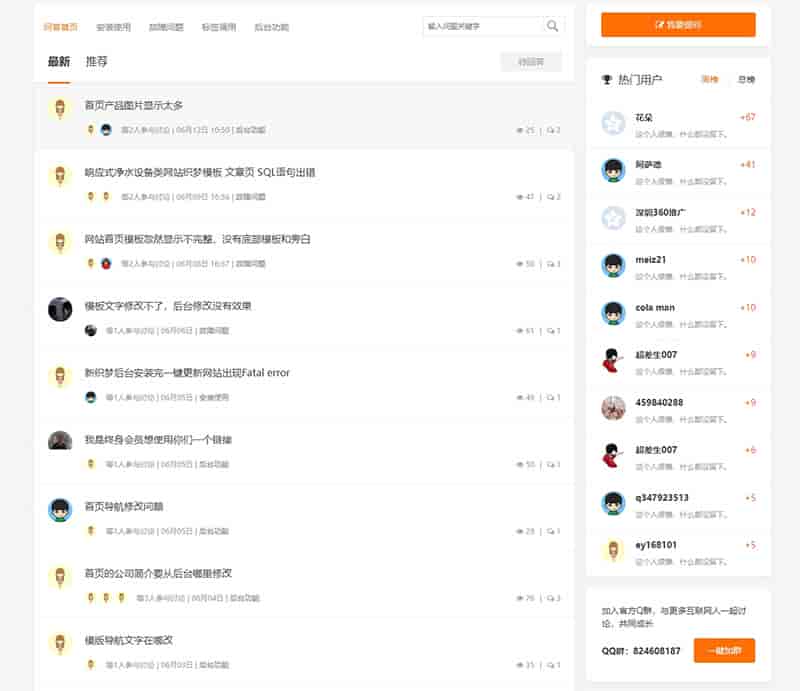This screenshot has height=691, width=800.
Task: Show the 总榜 overall ranking
Action: click(746, 80)
